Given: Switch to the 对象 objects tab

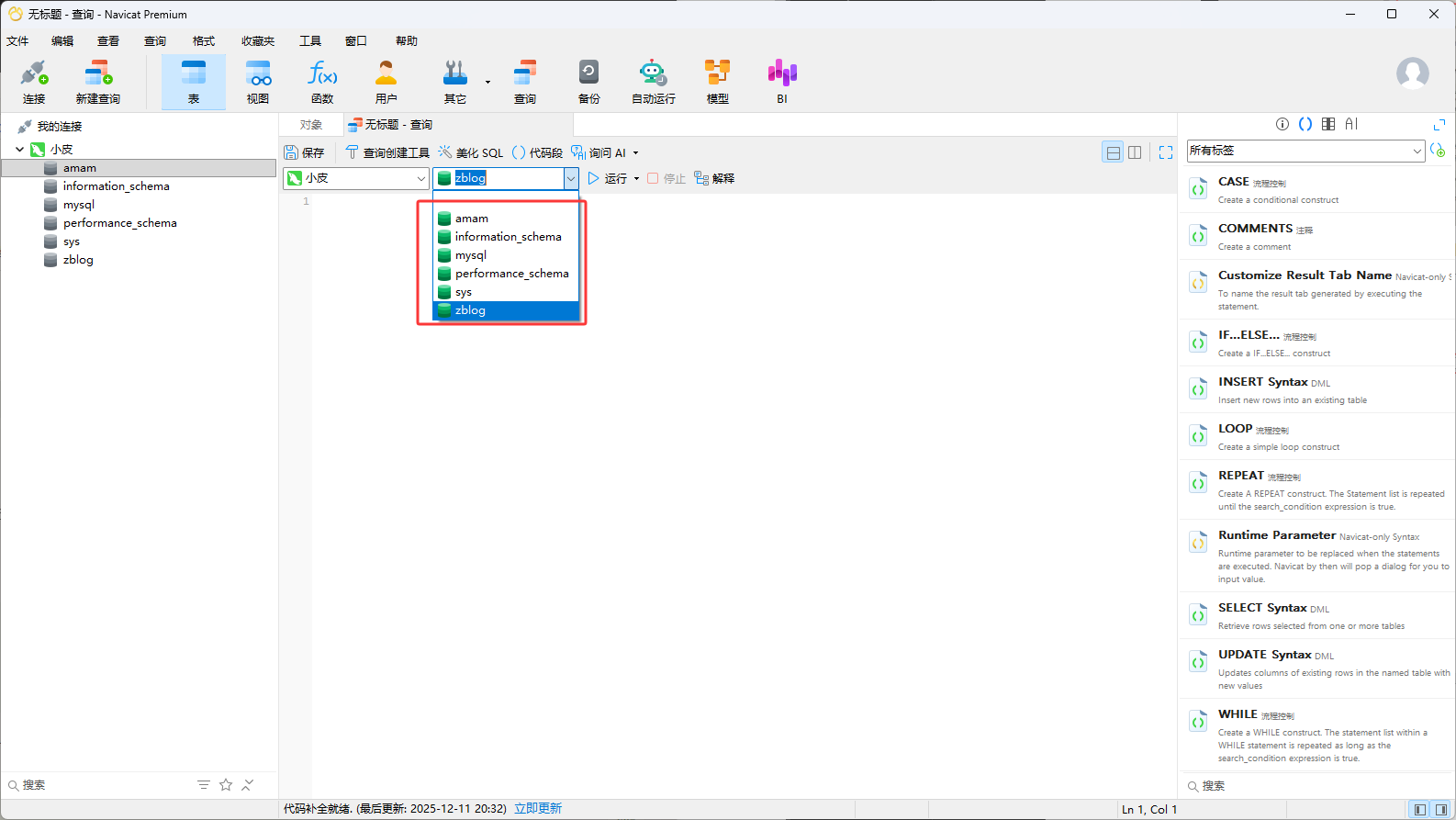Looking at the screenshot, I should click(311, 125).
